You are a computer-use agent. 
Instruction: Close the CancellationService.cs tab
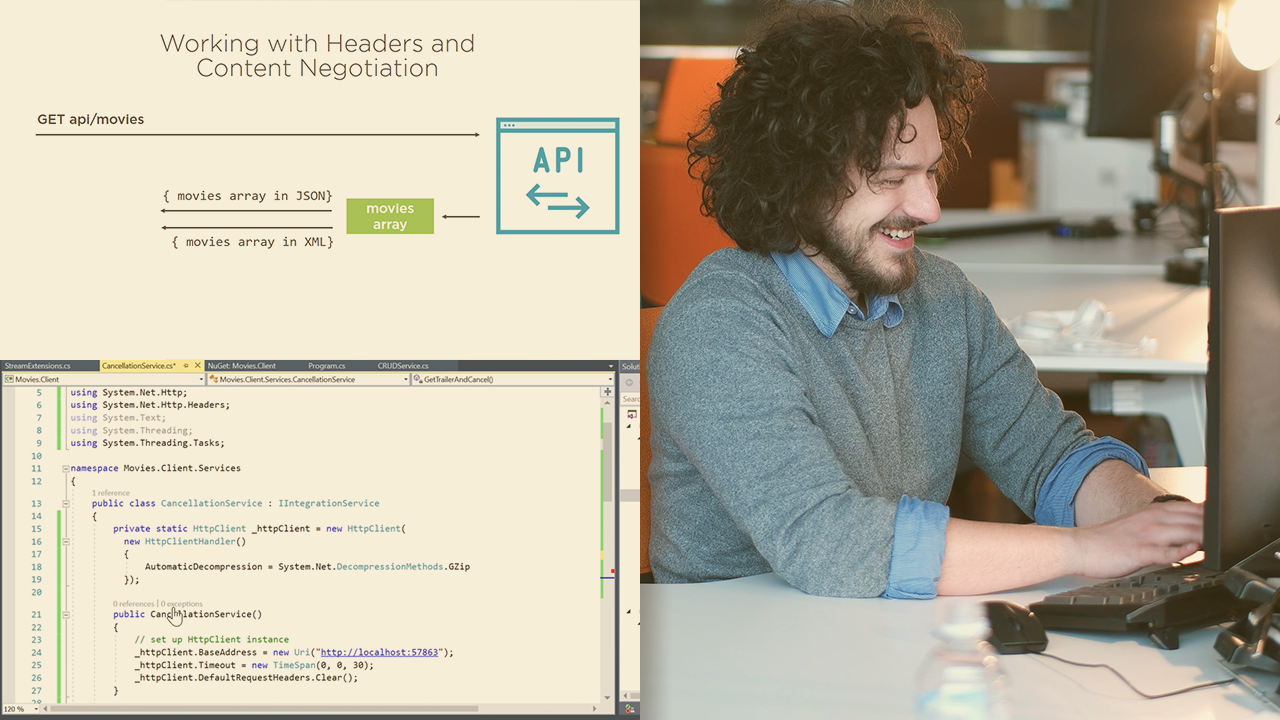click(197, 366)
